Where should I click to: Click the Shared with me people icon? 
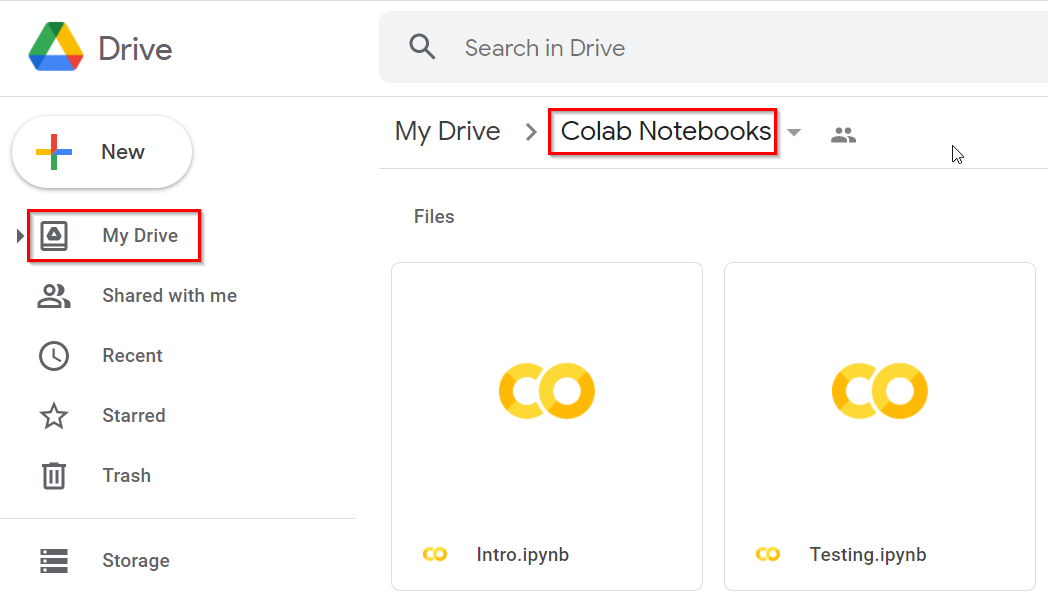(54, 296)
